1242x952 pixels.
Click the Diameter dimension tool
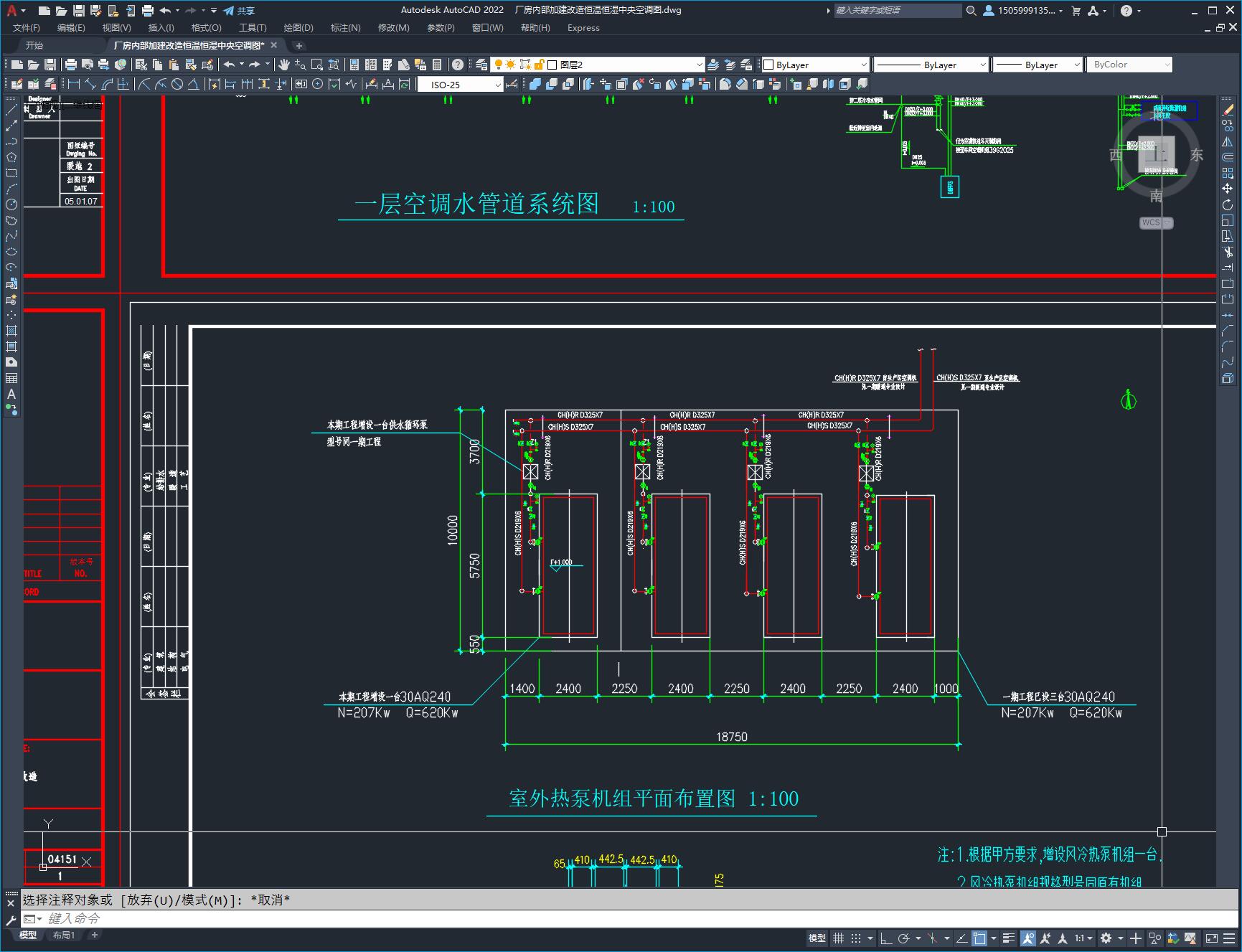(177, 84)
